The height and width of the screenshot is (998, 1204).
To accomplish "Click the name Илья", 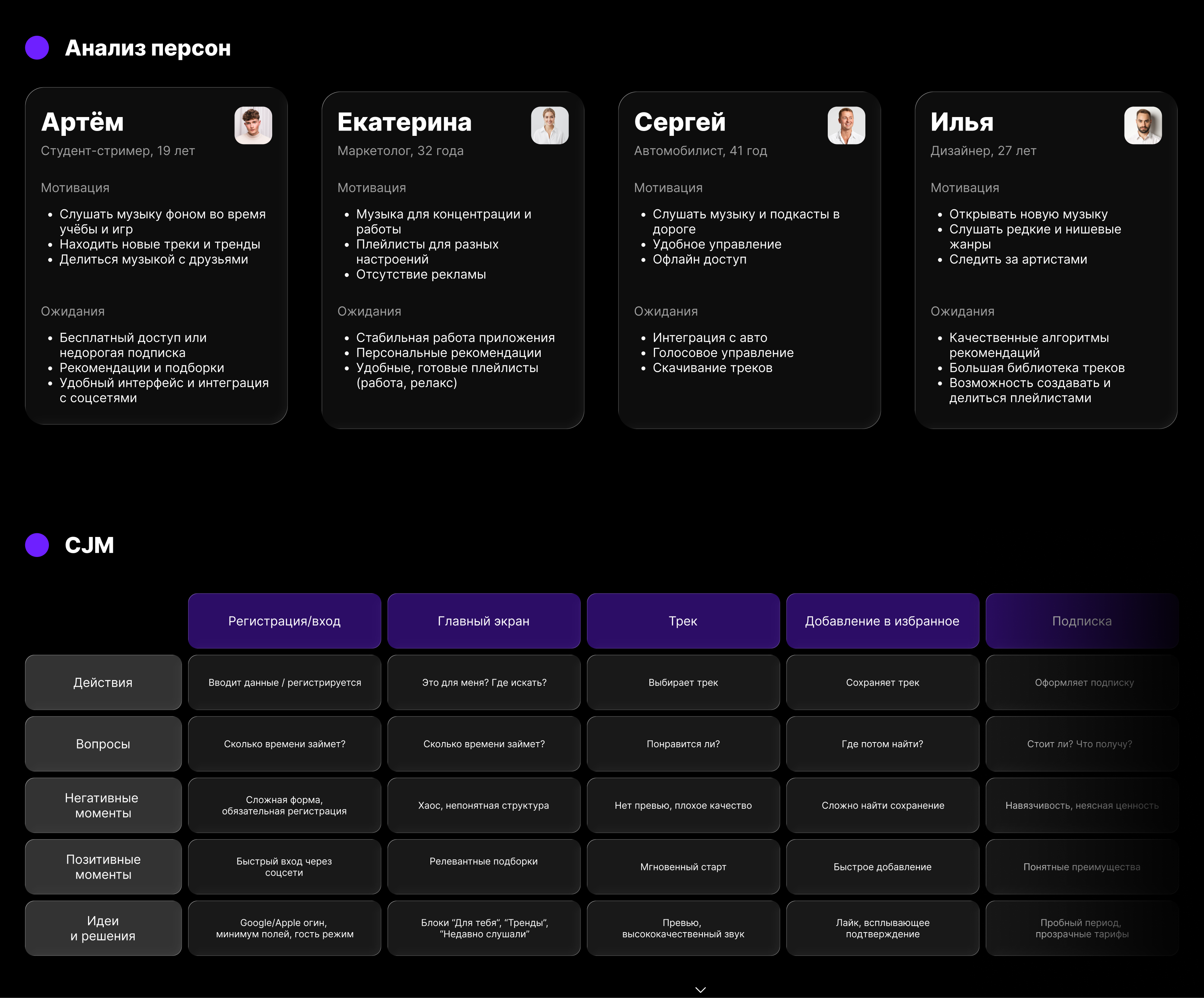I will (x=962, y=122).
